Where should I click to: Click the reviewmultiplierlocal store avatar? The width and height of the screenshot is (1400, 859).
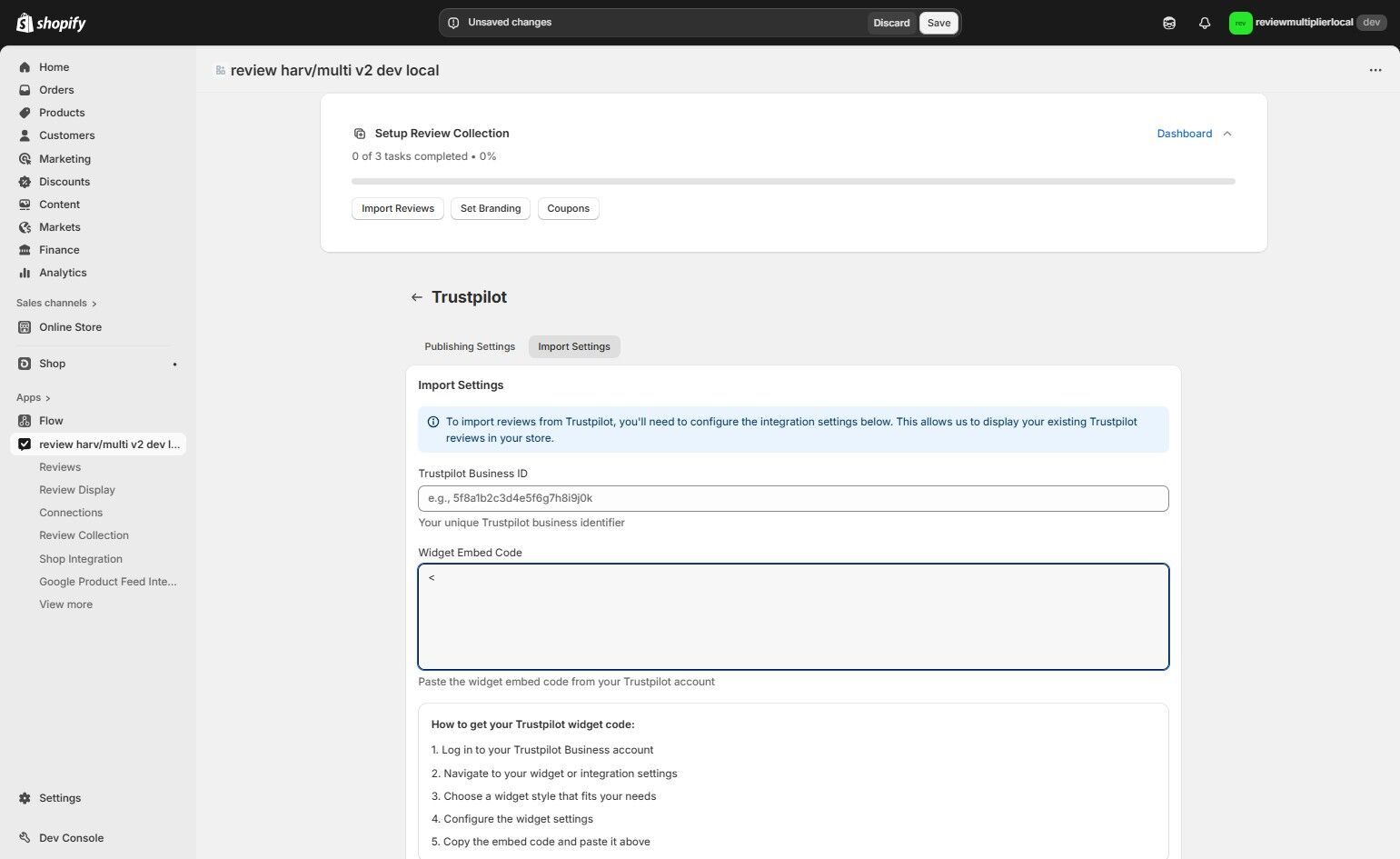pyautogui.click(x=1240, y=22)
